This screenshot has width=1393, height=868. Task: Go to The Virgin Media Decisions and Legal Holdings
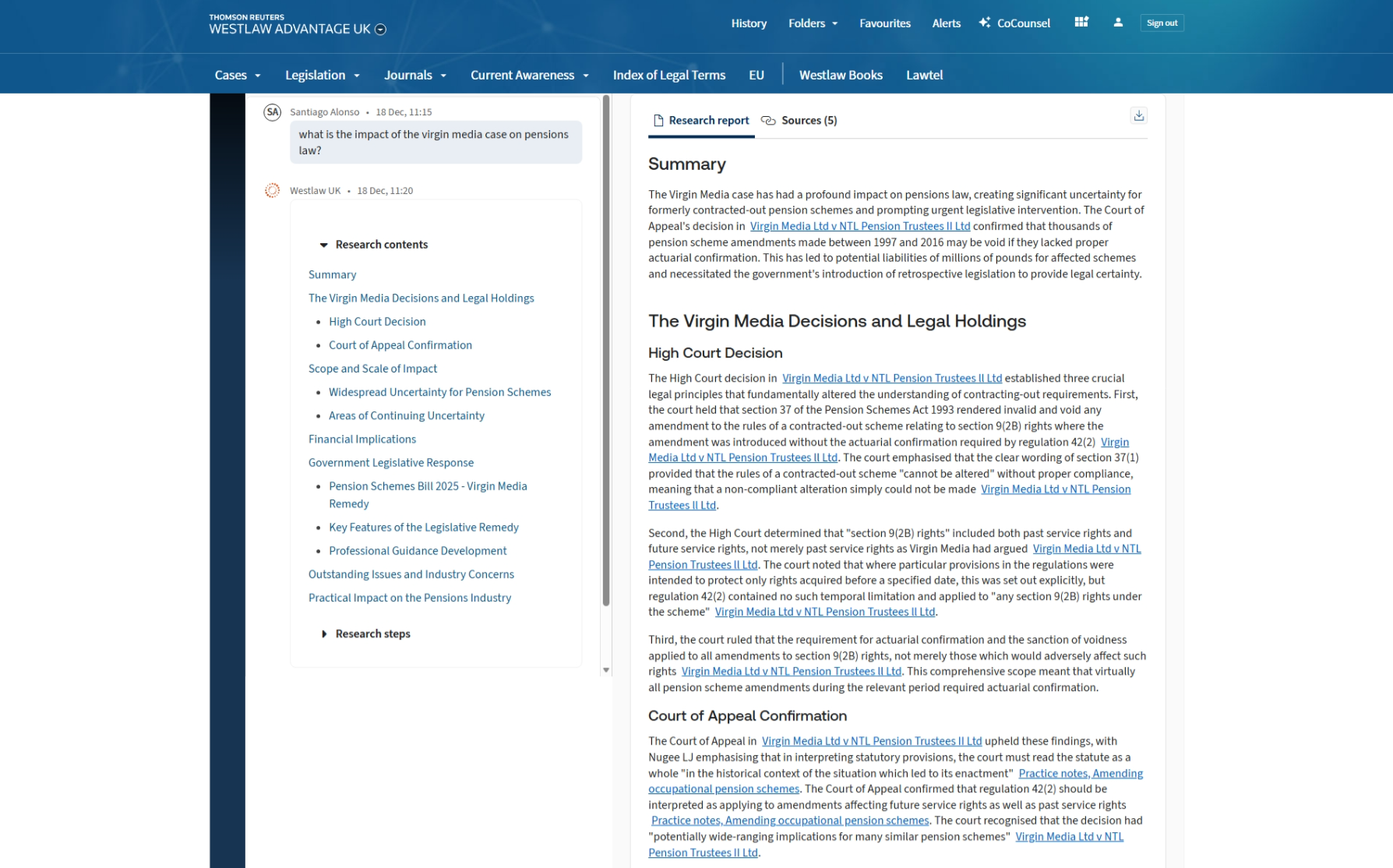(421, 298)
